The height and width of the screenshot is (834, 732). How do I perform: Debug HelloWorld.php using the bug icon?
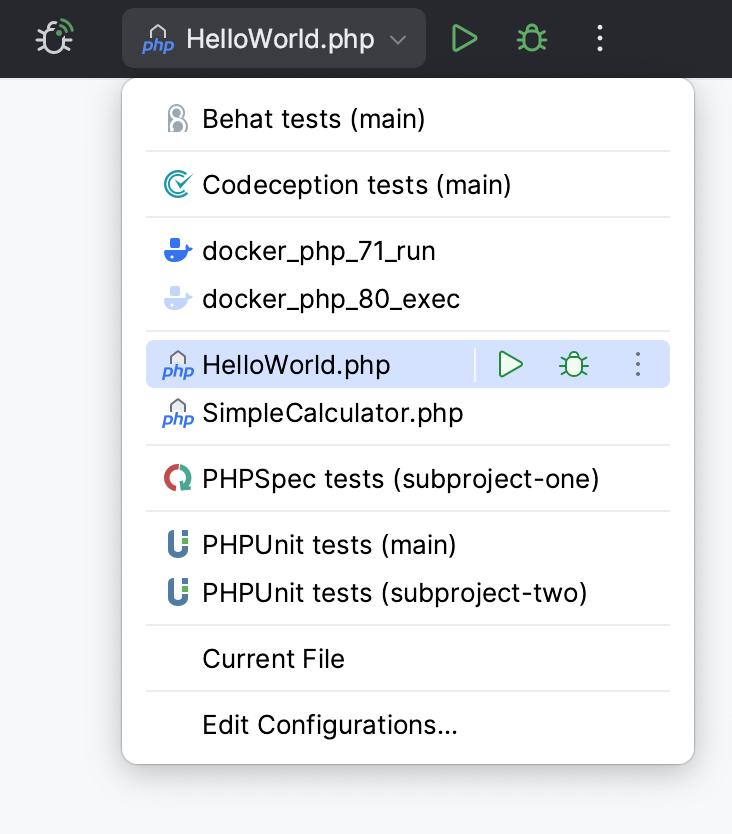pyautogui.click(x=531, y=38)
